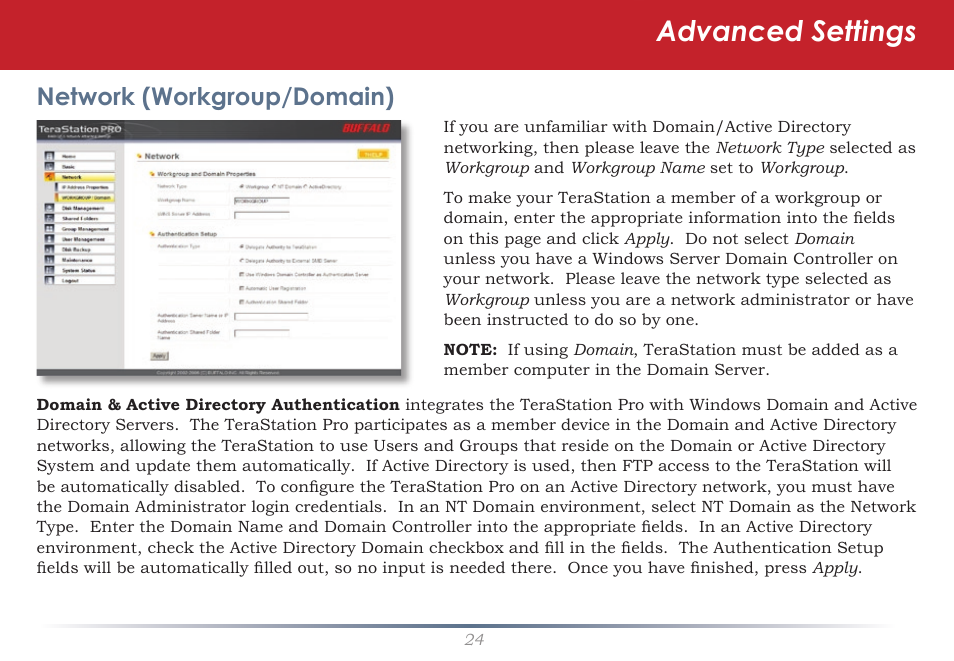Click the Disk Management sidebar icon
The width and height of the screenshot is (954, 661).
click(x=49, y=208)
